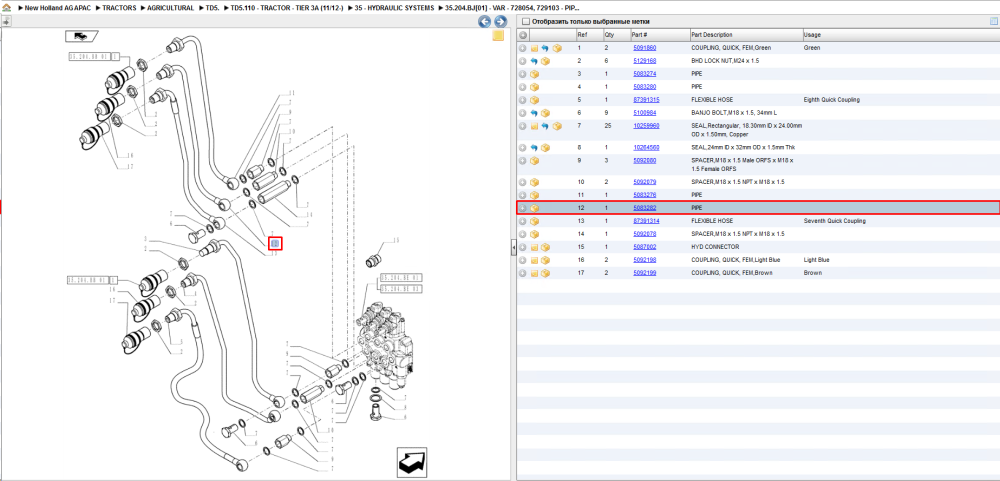The width and height of the screenshot is (1000, 481).
Task: Add all parts via header plus icon
Action: pos(522,35)
